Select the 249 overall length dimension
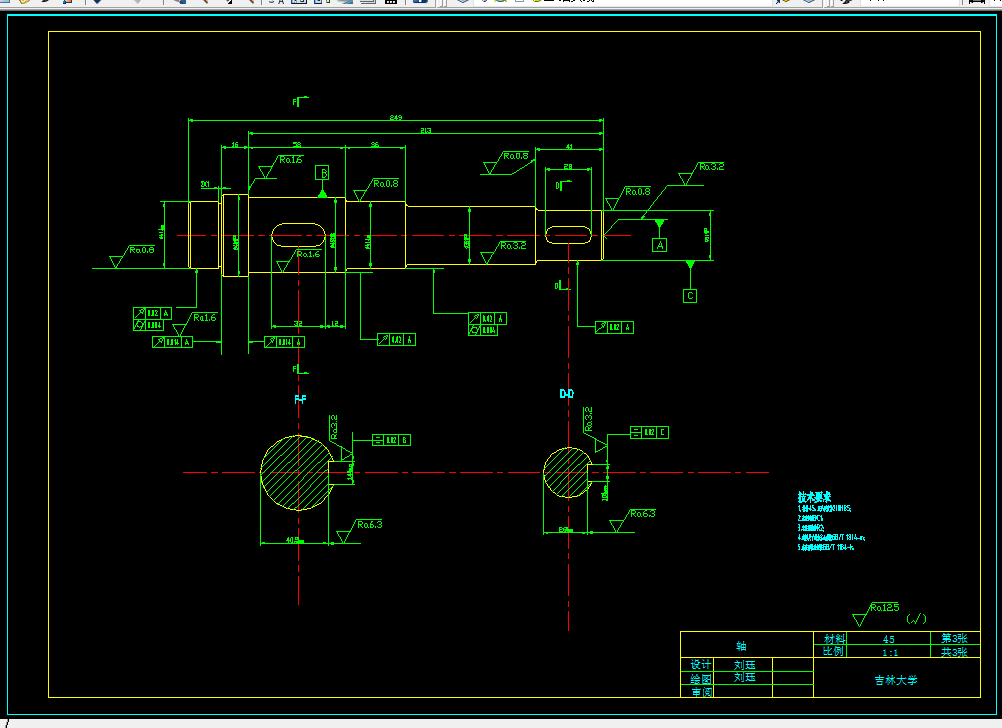The width and height of the screenshot is (1002, 728). click(396, 118)
